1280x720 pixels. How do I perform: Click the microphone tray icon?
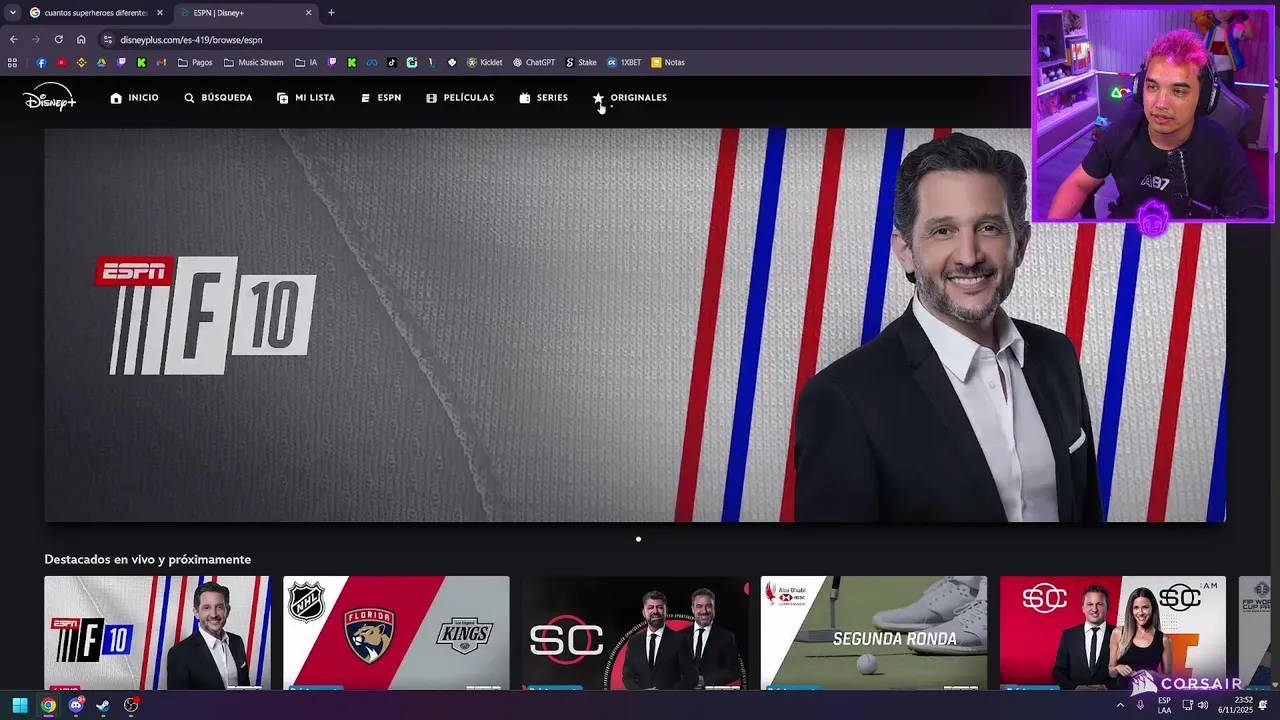point(1140,705)
